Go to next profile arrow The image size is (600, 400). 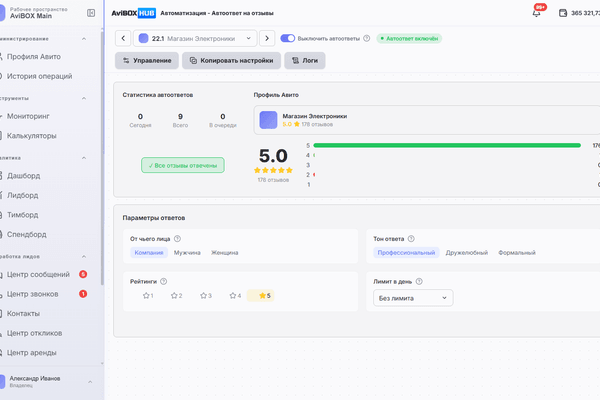(267, 38)
